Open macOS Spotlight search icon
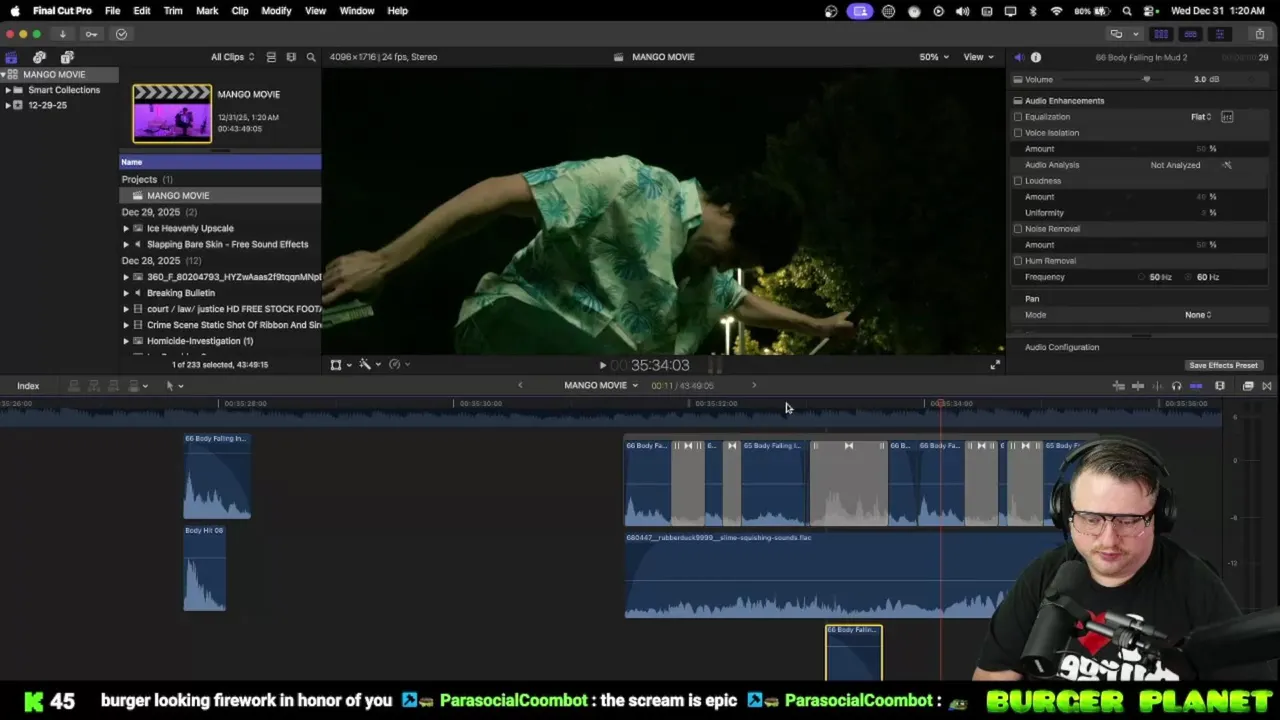This screenshot has height=720, width=1280. click(x=1127, y=11)
